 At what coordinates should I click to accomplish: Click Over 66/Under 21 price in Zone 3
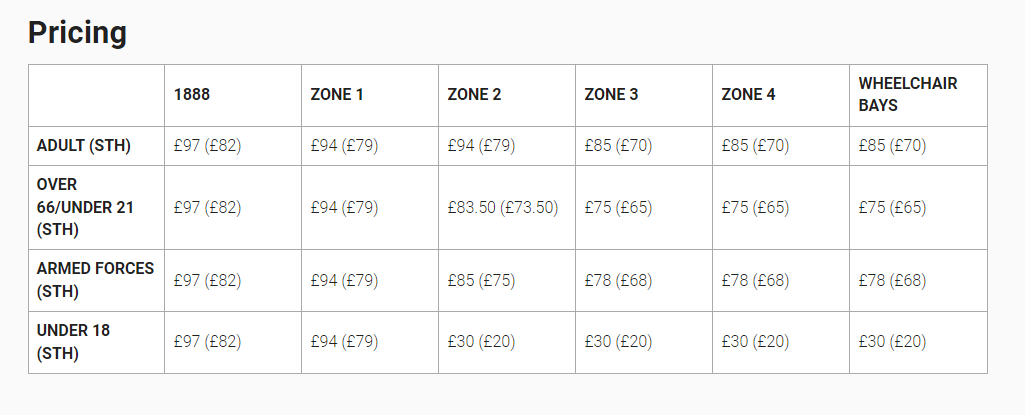[618, 208]
